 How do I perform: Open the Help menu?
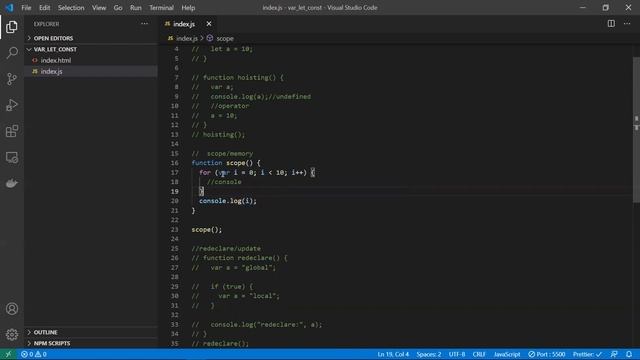[188, 7]
